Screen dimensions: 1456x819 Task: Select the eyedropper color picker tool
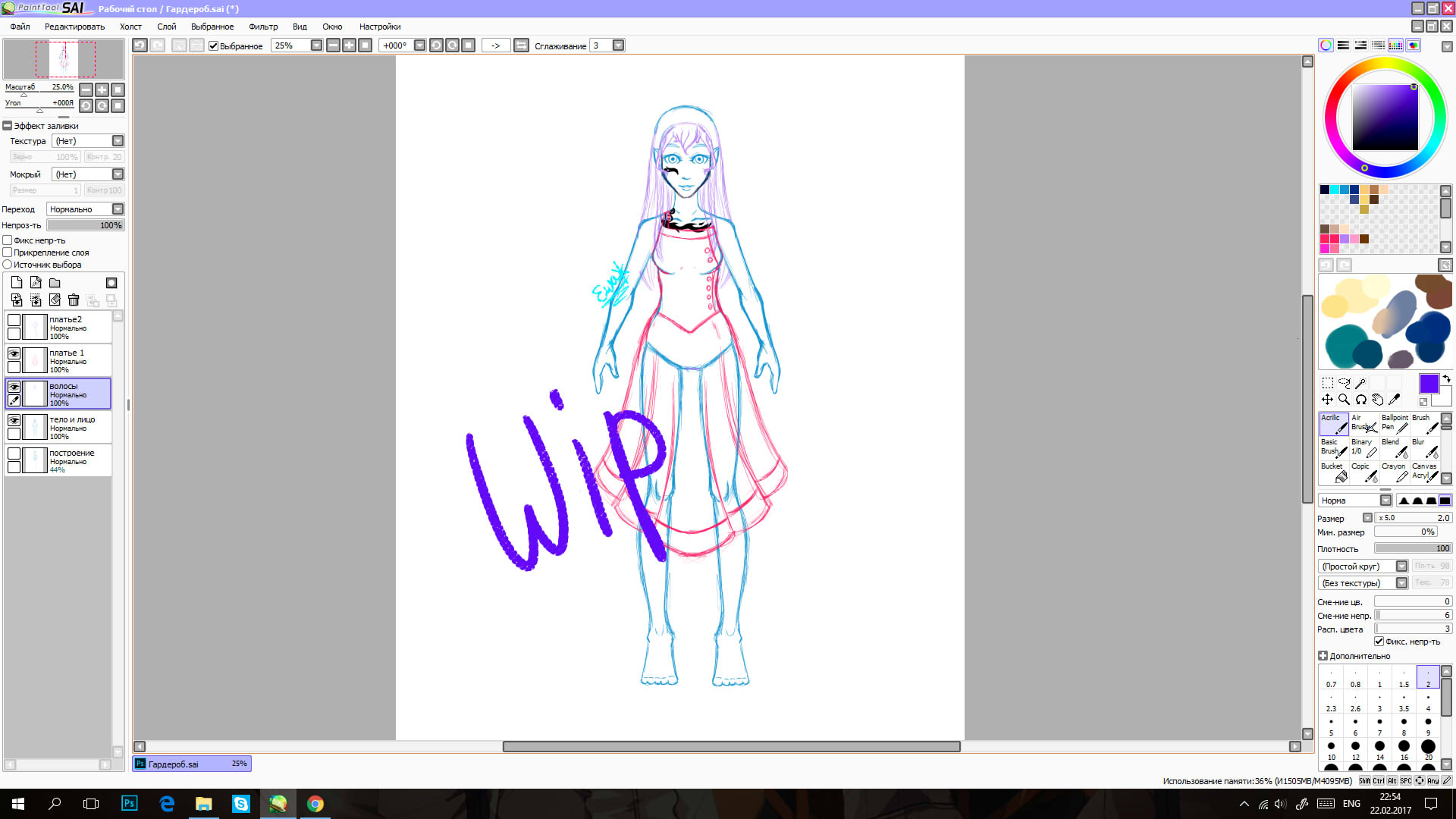pyautogui.click(x=1394, y=400)
